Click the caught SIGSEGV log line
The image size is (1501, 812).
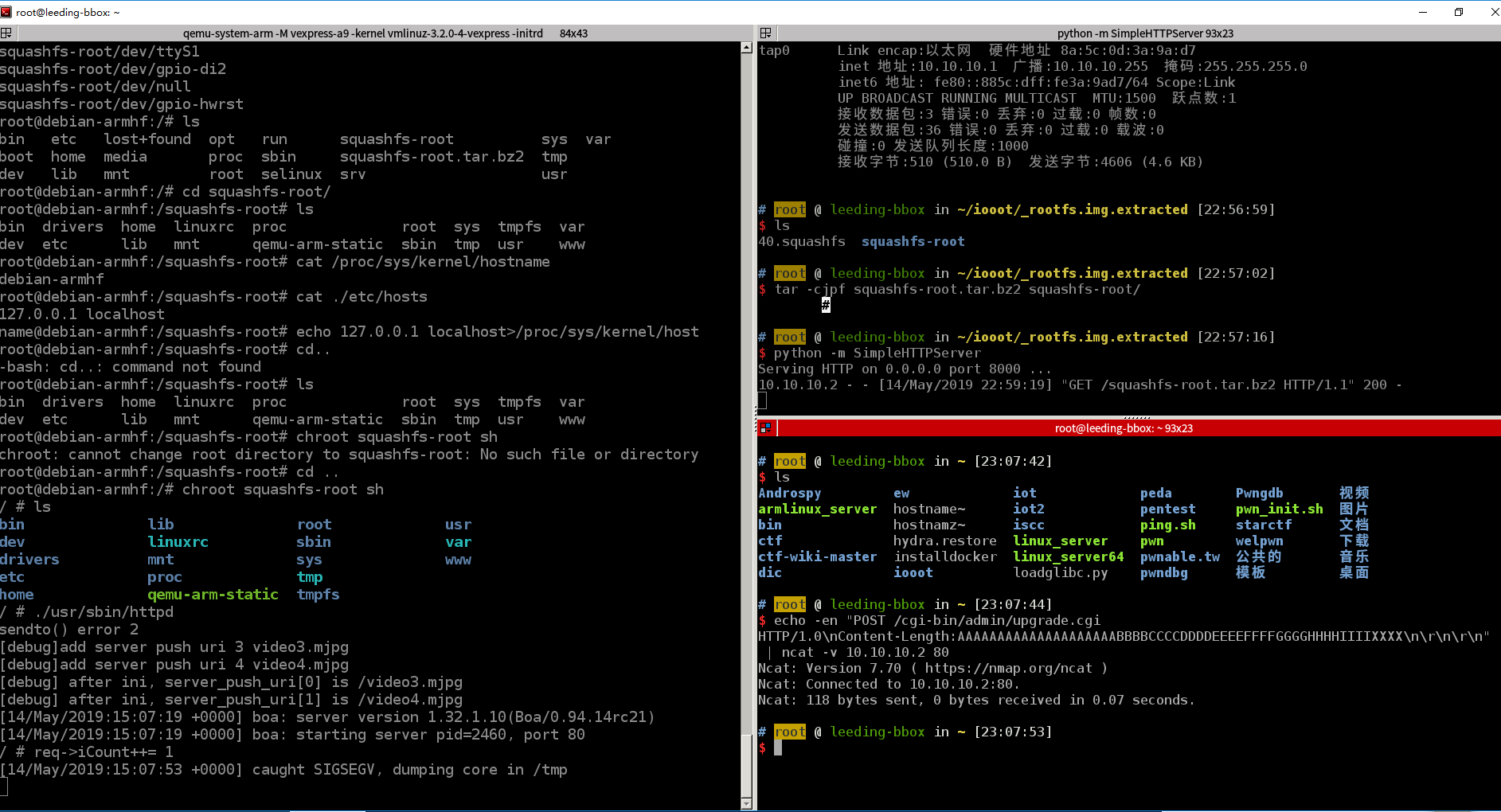(283, 770)
